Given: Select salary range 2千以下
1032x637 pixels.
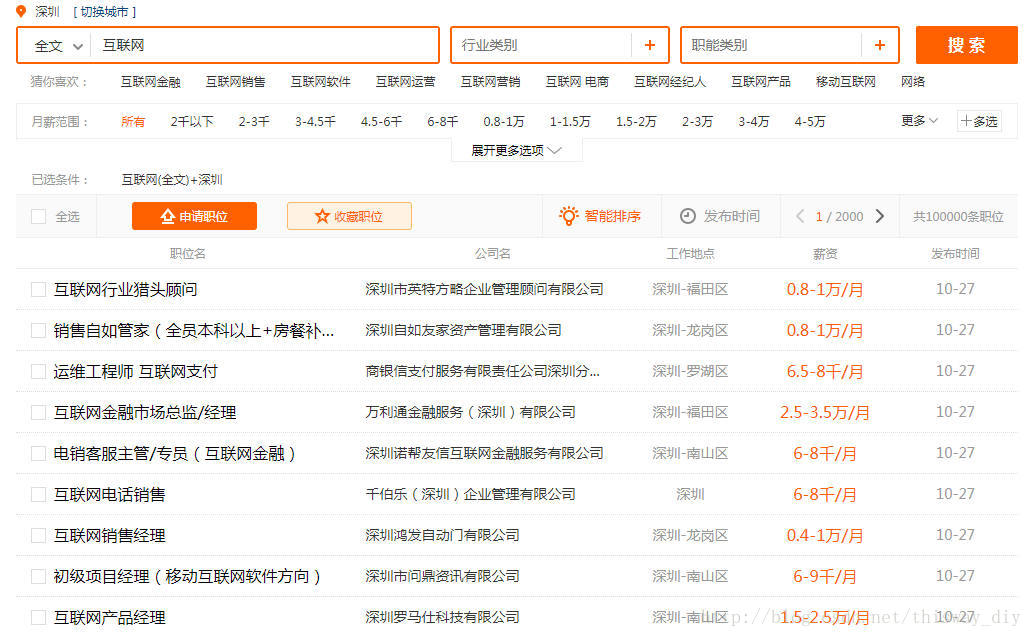Looking at the screenshot, I should pos(192,122).
